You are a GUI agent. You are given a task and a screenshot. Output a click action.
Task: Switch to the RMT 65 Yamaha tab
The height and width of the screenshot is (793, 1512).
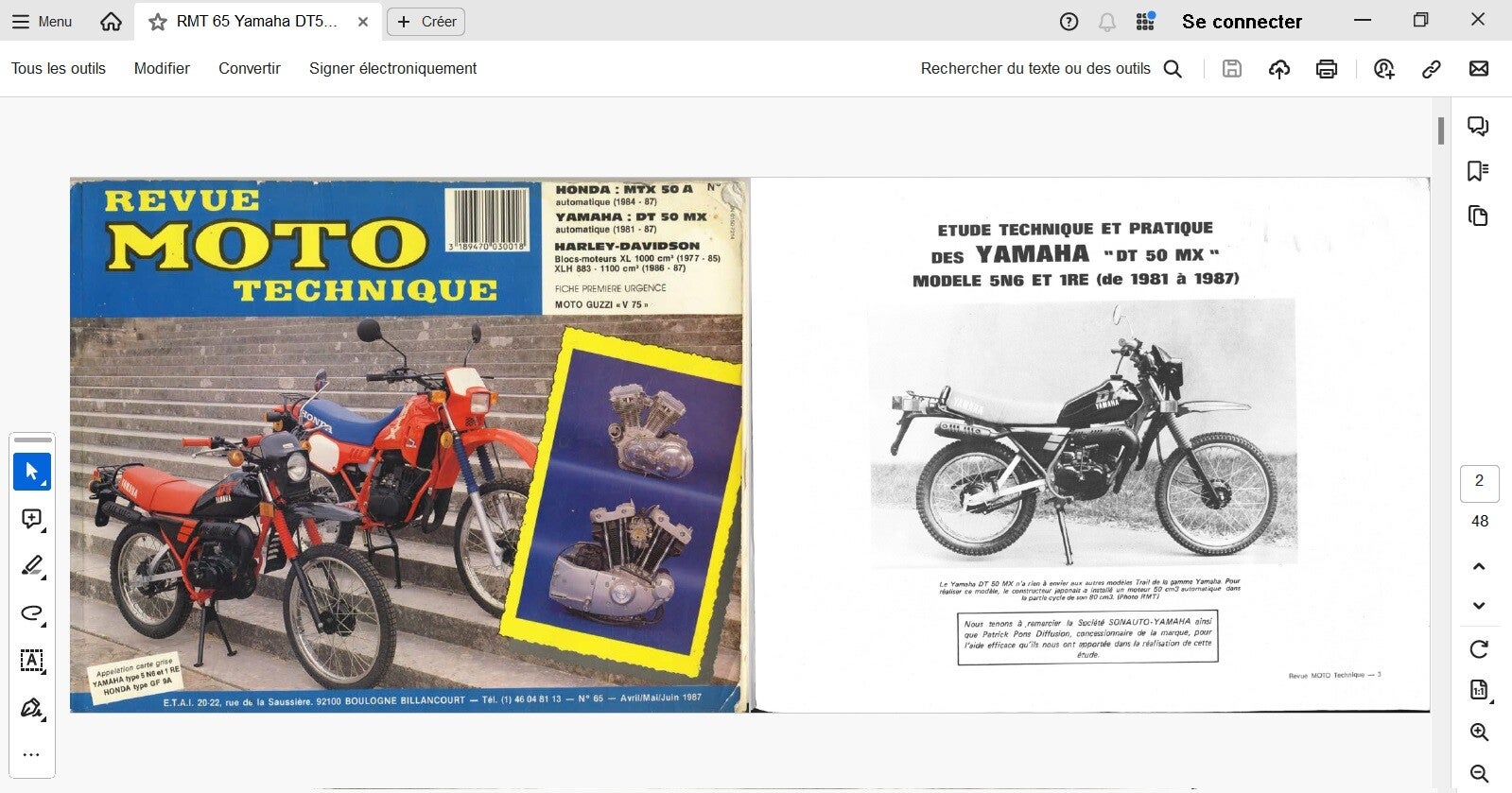tap(257, 21)
